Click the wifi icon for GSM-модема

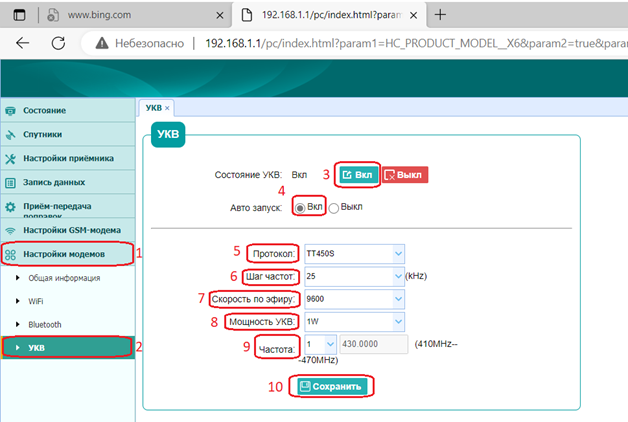[x=10, y=231]
